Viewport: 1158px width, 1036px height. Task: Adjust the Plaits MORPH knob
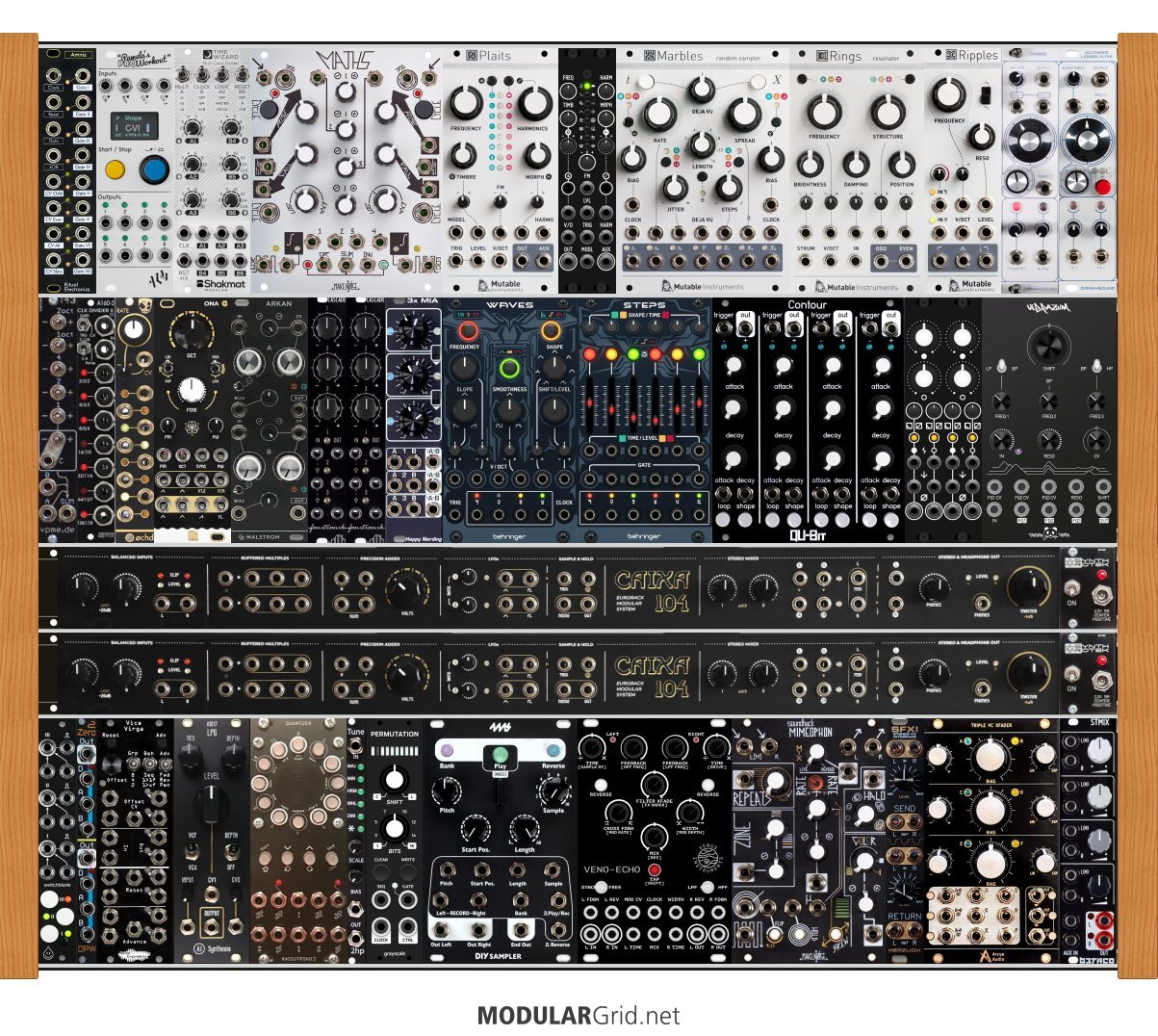click(535, 156)
